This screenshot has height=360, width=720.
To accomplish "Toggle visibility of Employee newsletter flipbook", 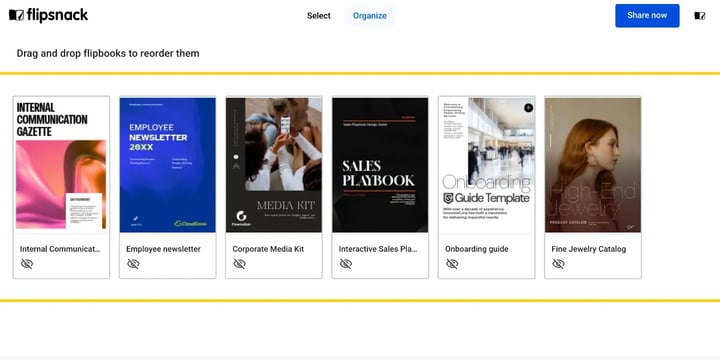I will tap(133, 264).
